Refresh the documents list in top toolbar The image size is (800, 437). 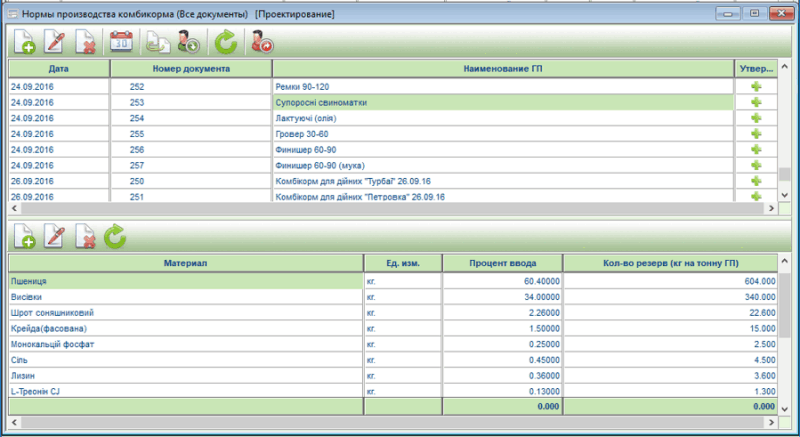point(227,42)
